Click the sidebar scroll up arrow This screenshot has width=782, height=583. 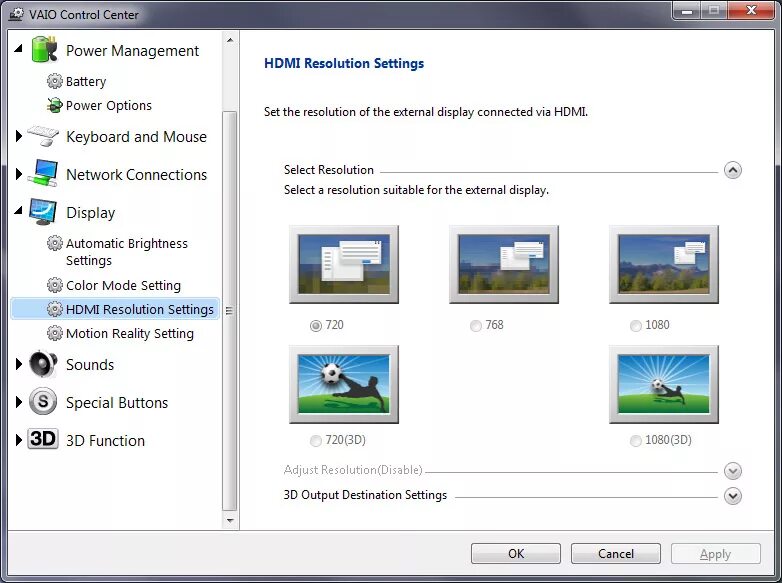point(230,40)
